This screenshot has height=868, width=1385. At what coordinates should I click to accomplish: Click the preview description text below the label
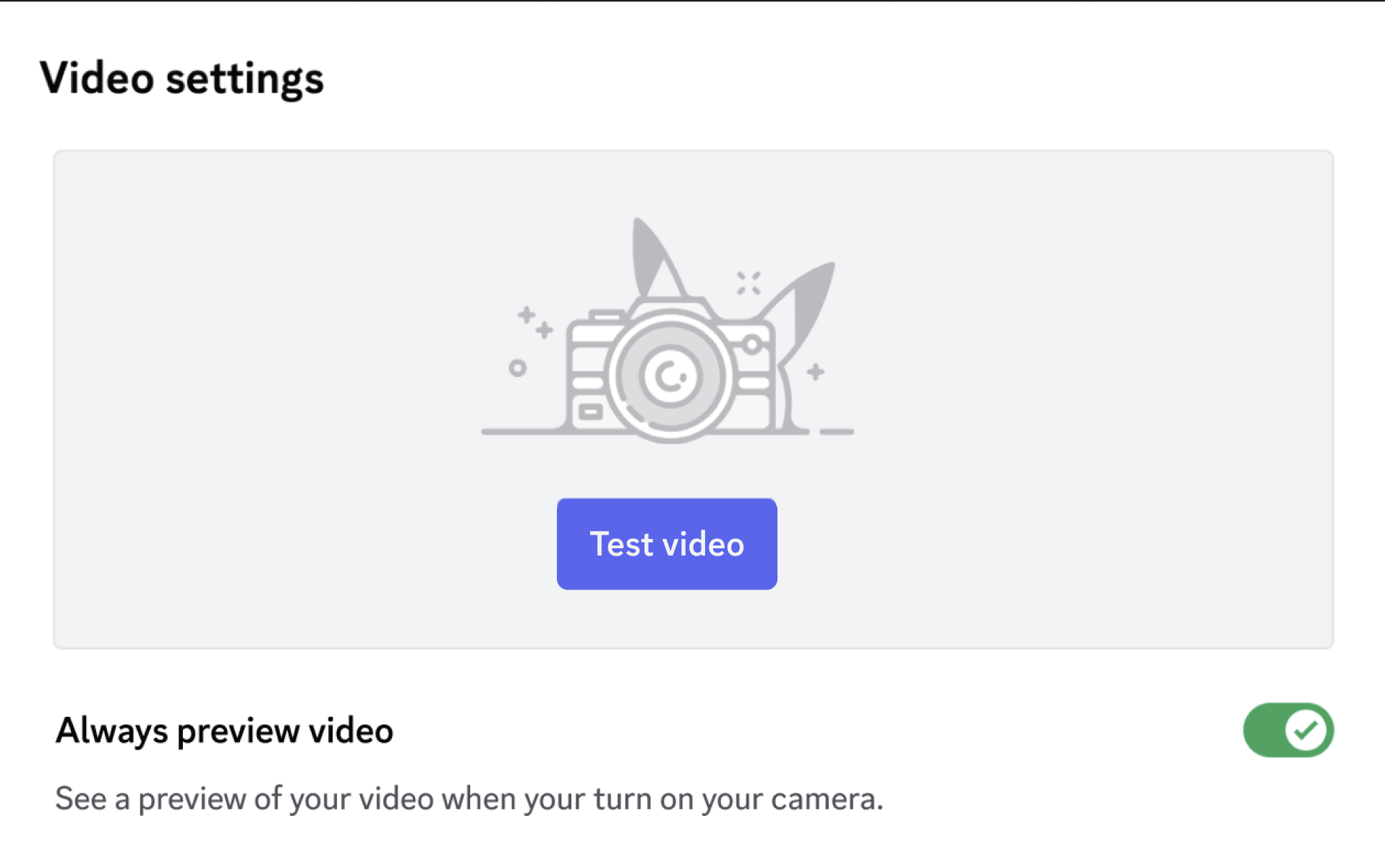click(469, 799)
